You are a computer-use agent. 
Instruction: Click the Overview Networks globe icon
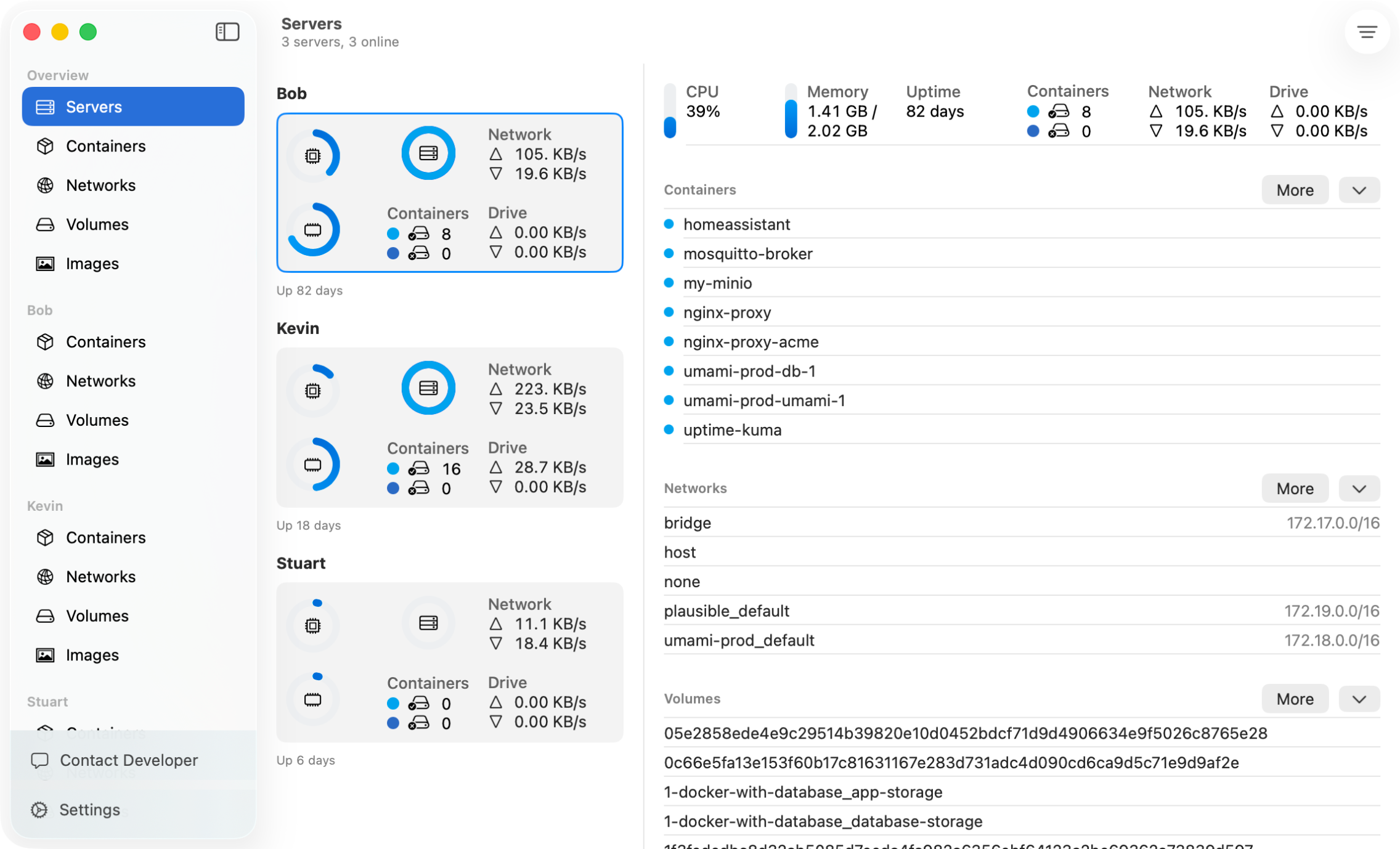pyautogui.click(x=45, y=185)
